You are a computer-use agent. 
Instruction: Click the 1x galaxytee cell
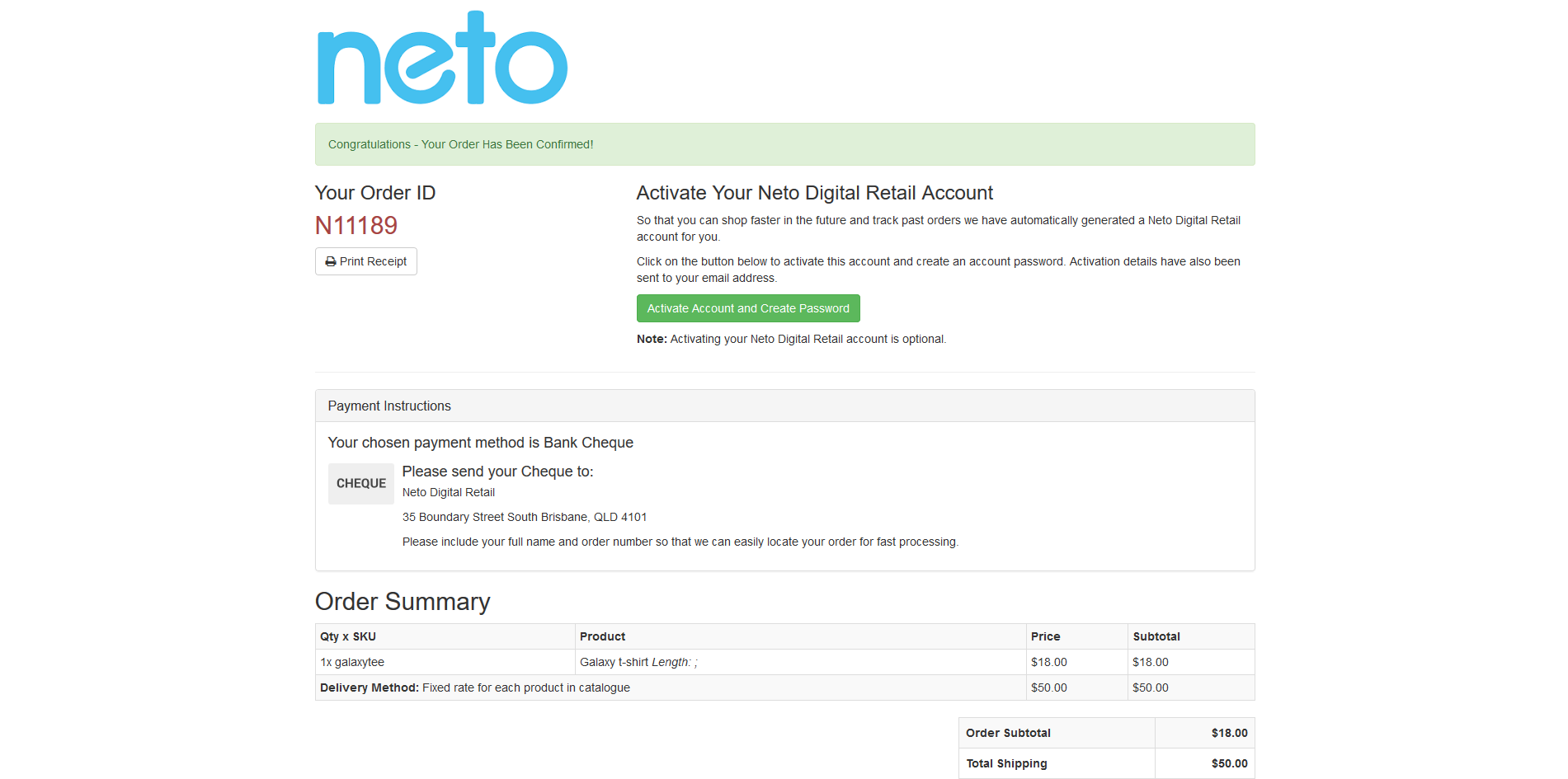[x=445, y=662]
